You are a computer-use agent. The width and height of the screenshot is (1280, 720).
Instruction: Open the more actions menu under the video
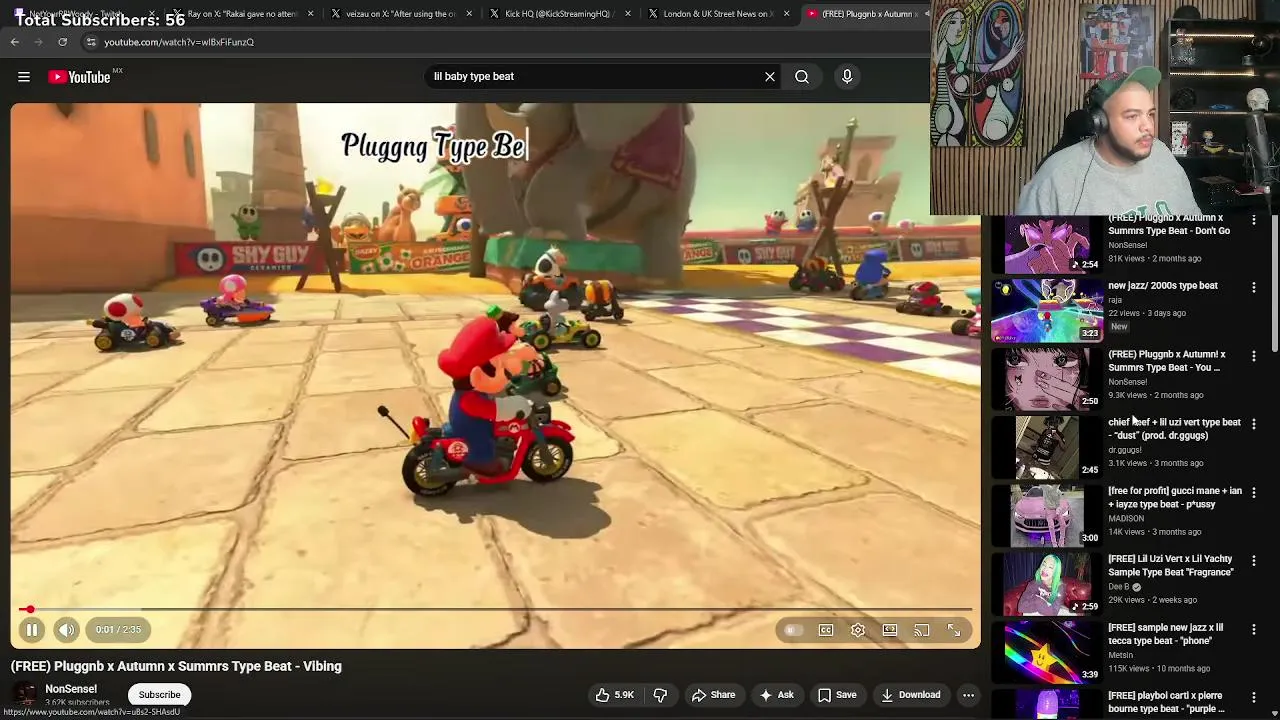pos(968,695)
